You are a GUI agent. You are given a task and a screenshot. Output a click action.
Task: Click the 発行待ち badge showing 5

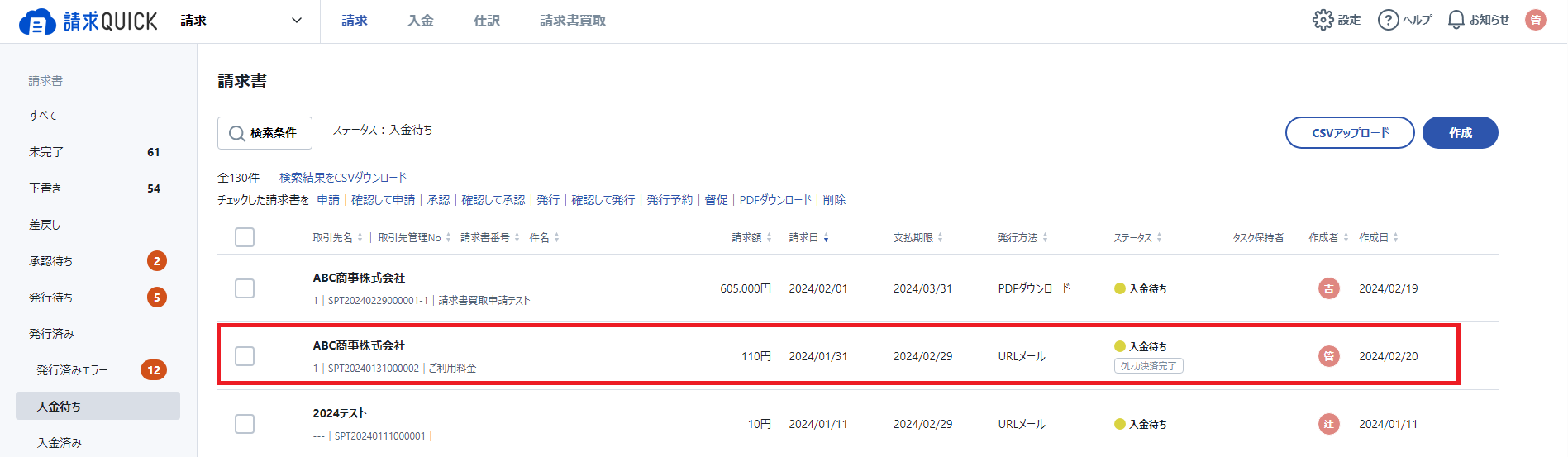(x=157, y=298)
